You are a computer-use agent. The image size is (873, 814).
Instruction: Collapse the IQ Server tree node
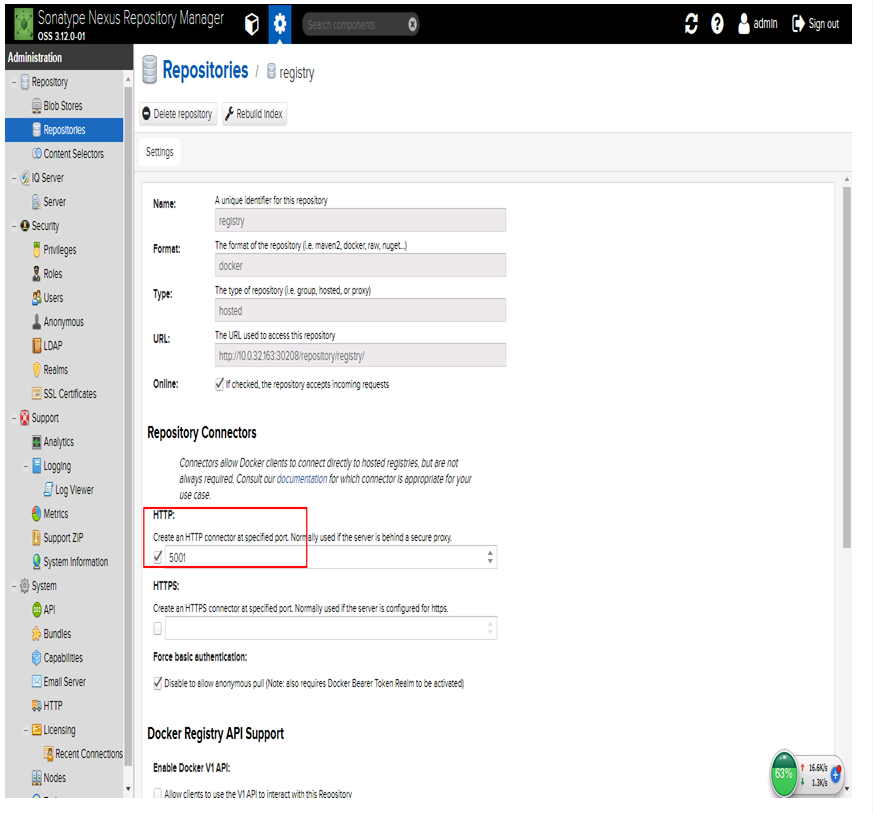pos(14,178)
